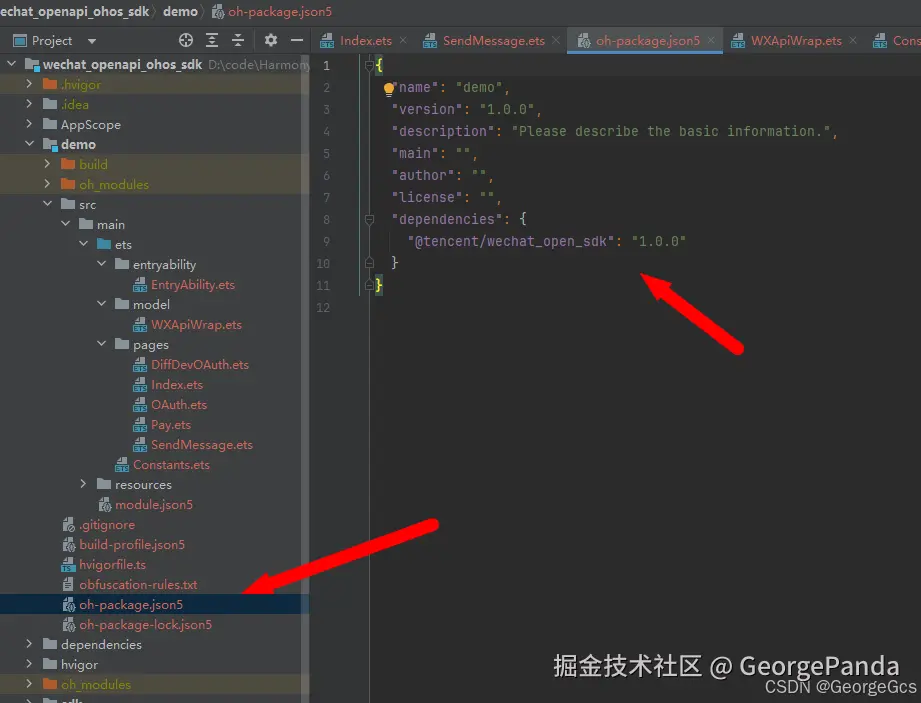Expand the build folder under demo
The height and width of the screenshot is (703, 921).
pyautogui.click(x=47, y=164)
